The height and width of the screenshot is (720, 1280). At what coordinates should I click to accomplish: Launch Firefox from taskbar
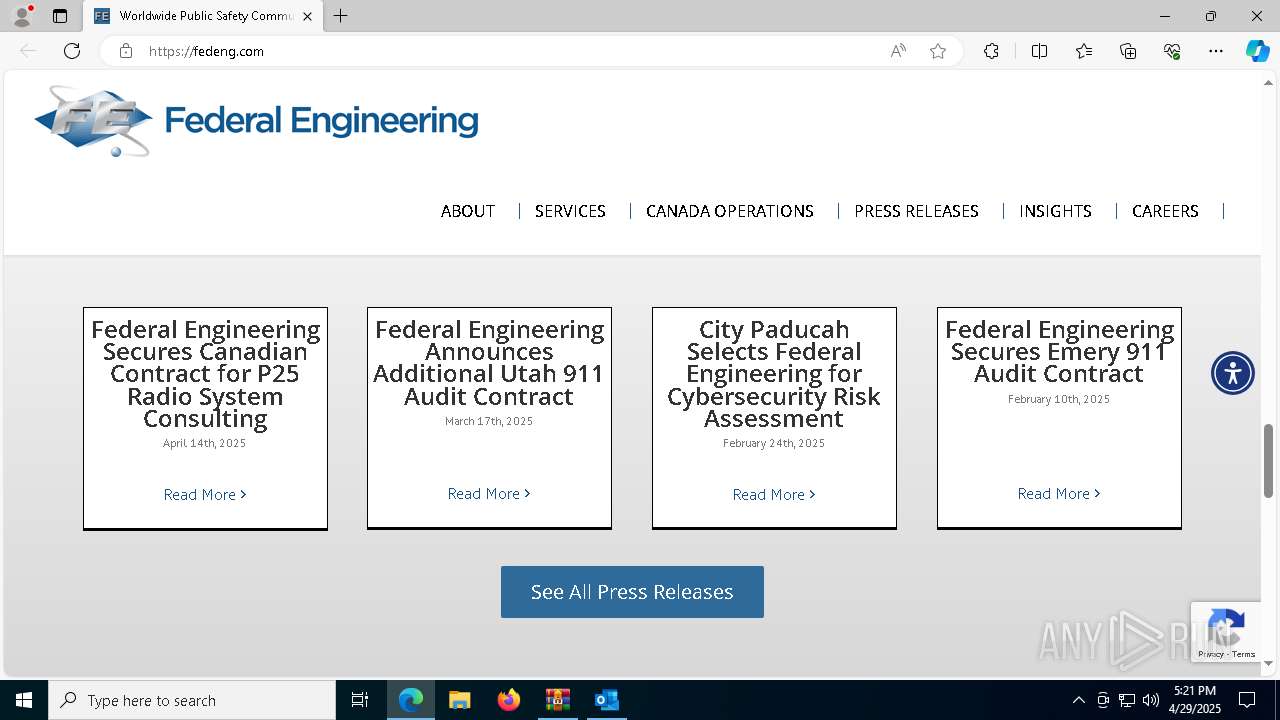pos(509,700)
